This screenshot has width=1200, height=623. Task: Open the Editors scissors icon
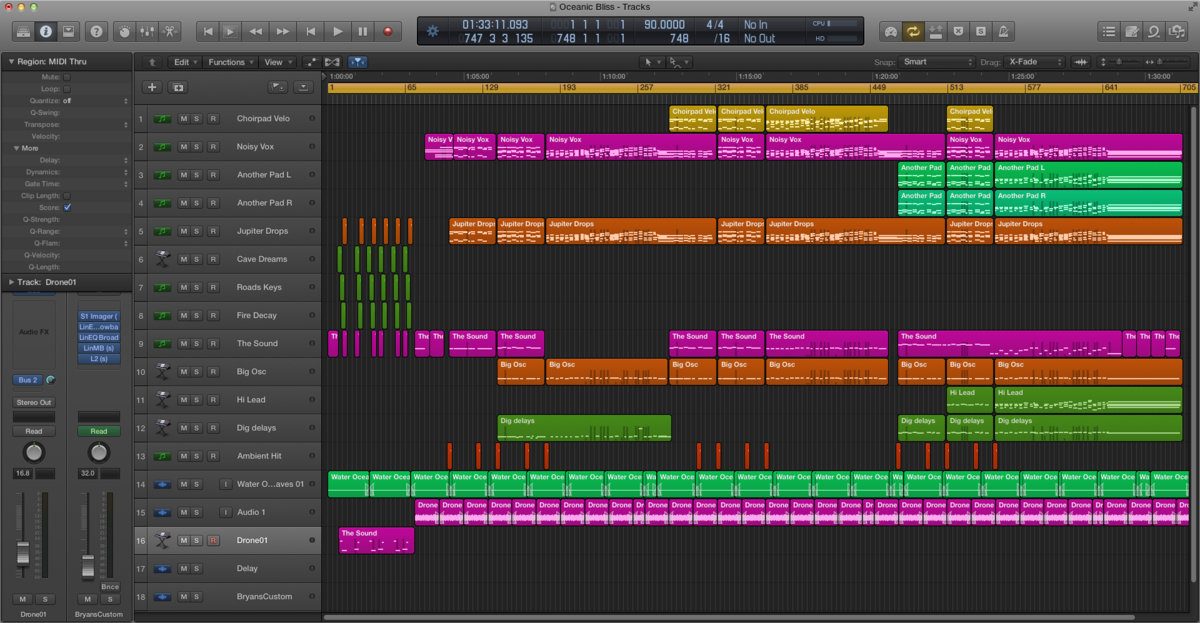click(172, 31)
